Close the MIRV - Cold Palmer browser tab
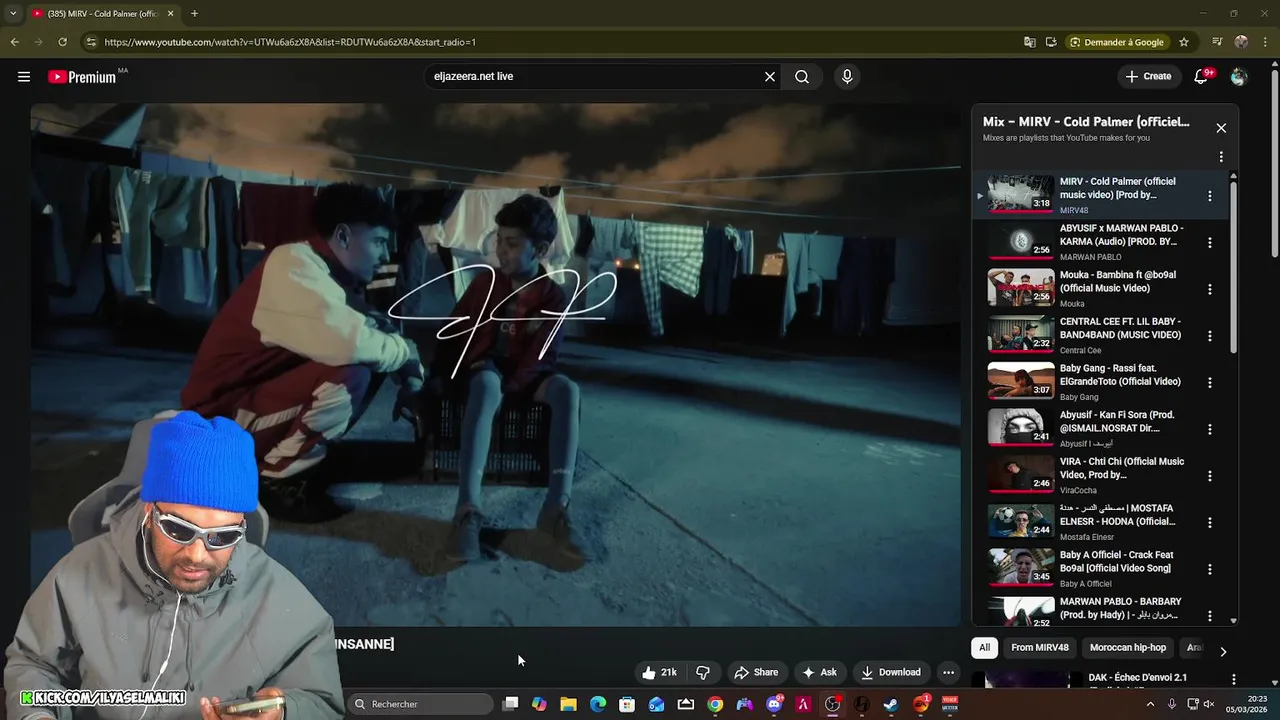 click(170, 14)
